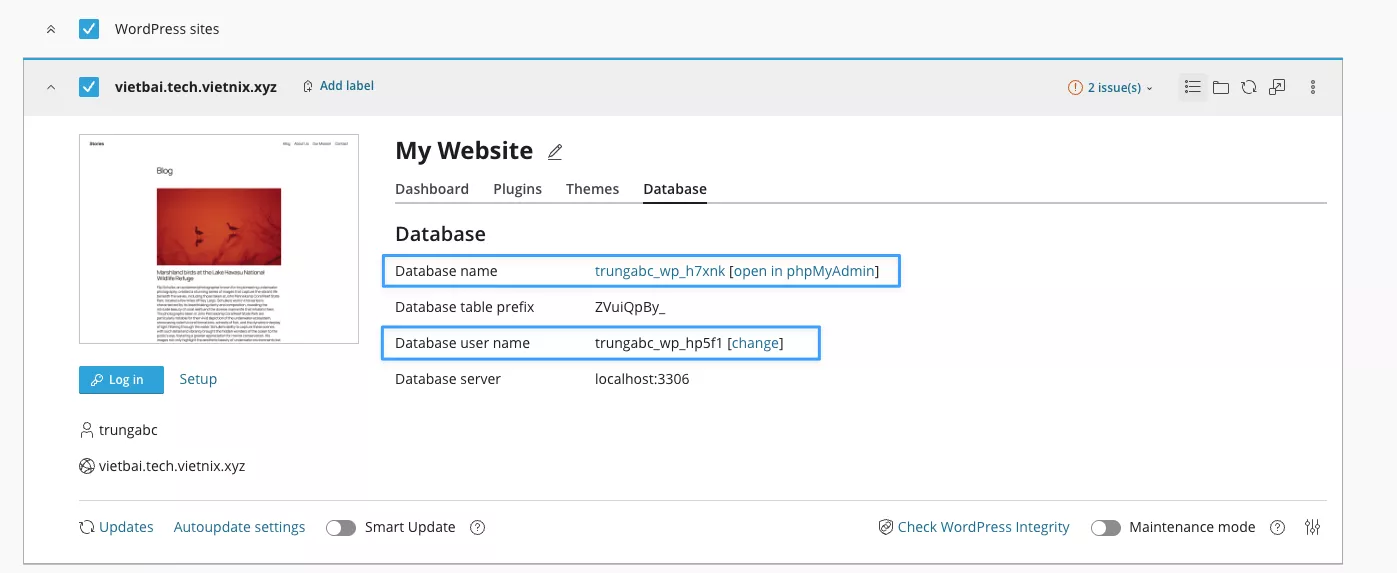The height and width of the screenshot is (573, 1397).
Task: Switch to the Plugins tab
Action: click(517, 189)
